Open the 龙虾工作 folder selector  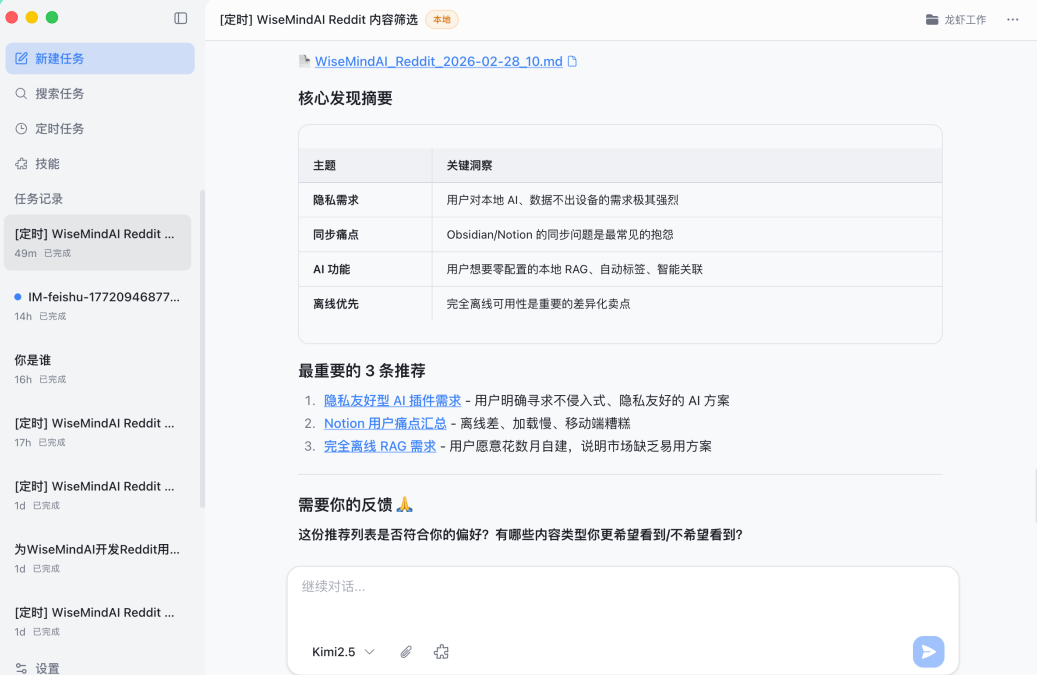956,20
